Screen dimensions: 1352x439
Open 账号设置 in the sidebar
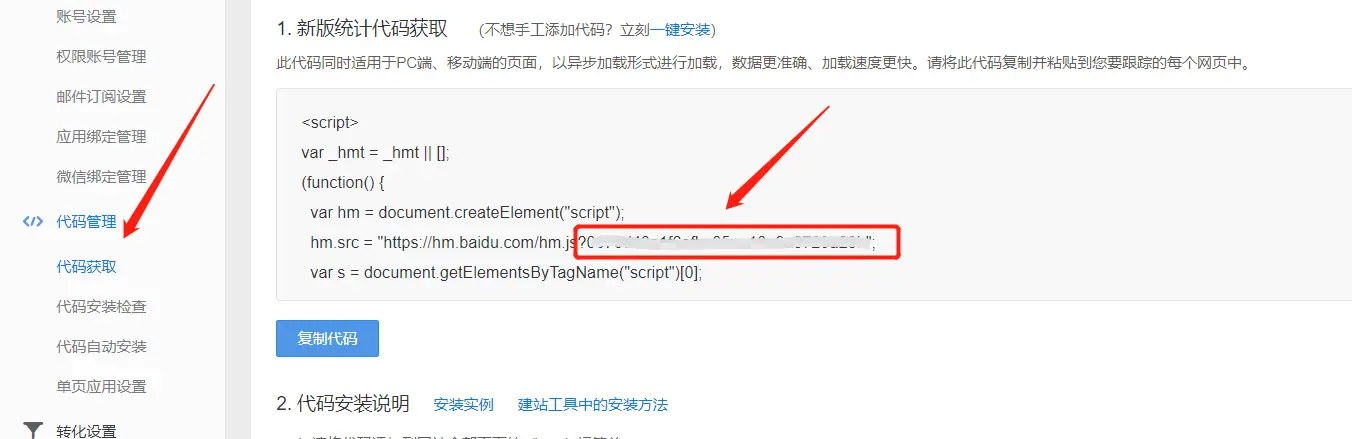(x=86, y=16)
